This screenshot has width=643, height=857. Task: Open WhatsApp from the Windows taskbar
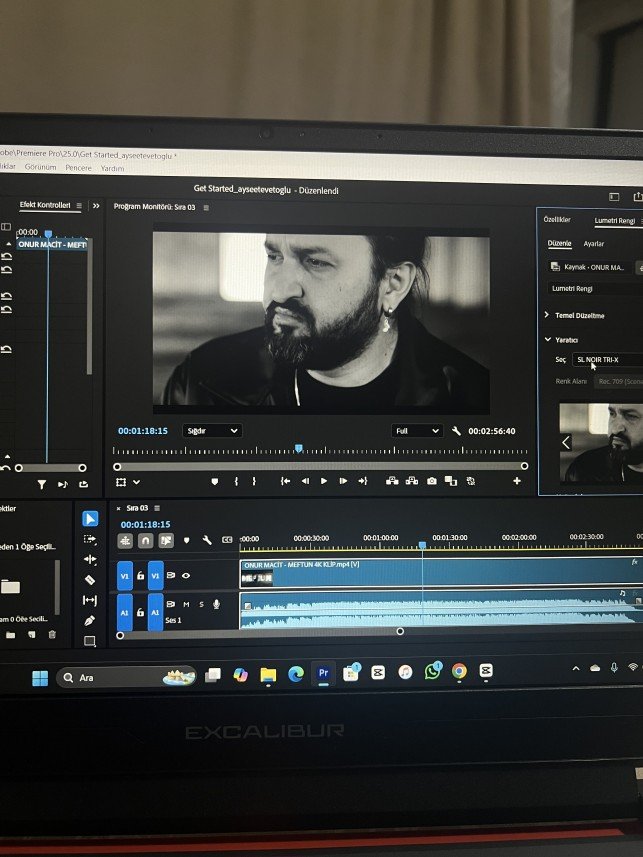pos(432,672)
